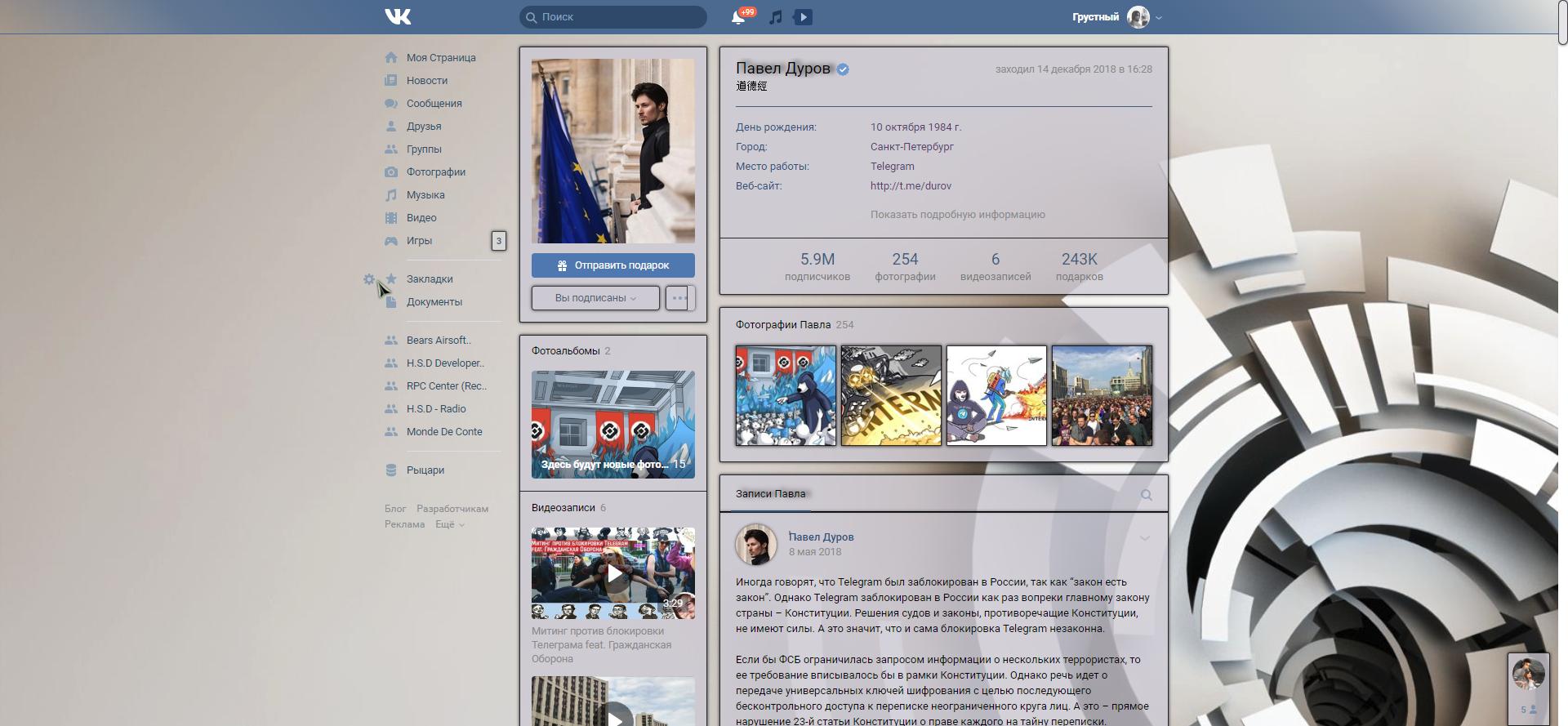Open Фотографии camera icon in sidebar
Image resolution: width=1568 pixels, height=726 pixels.
point(391,172)
